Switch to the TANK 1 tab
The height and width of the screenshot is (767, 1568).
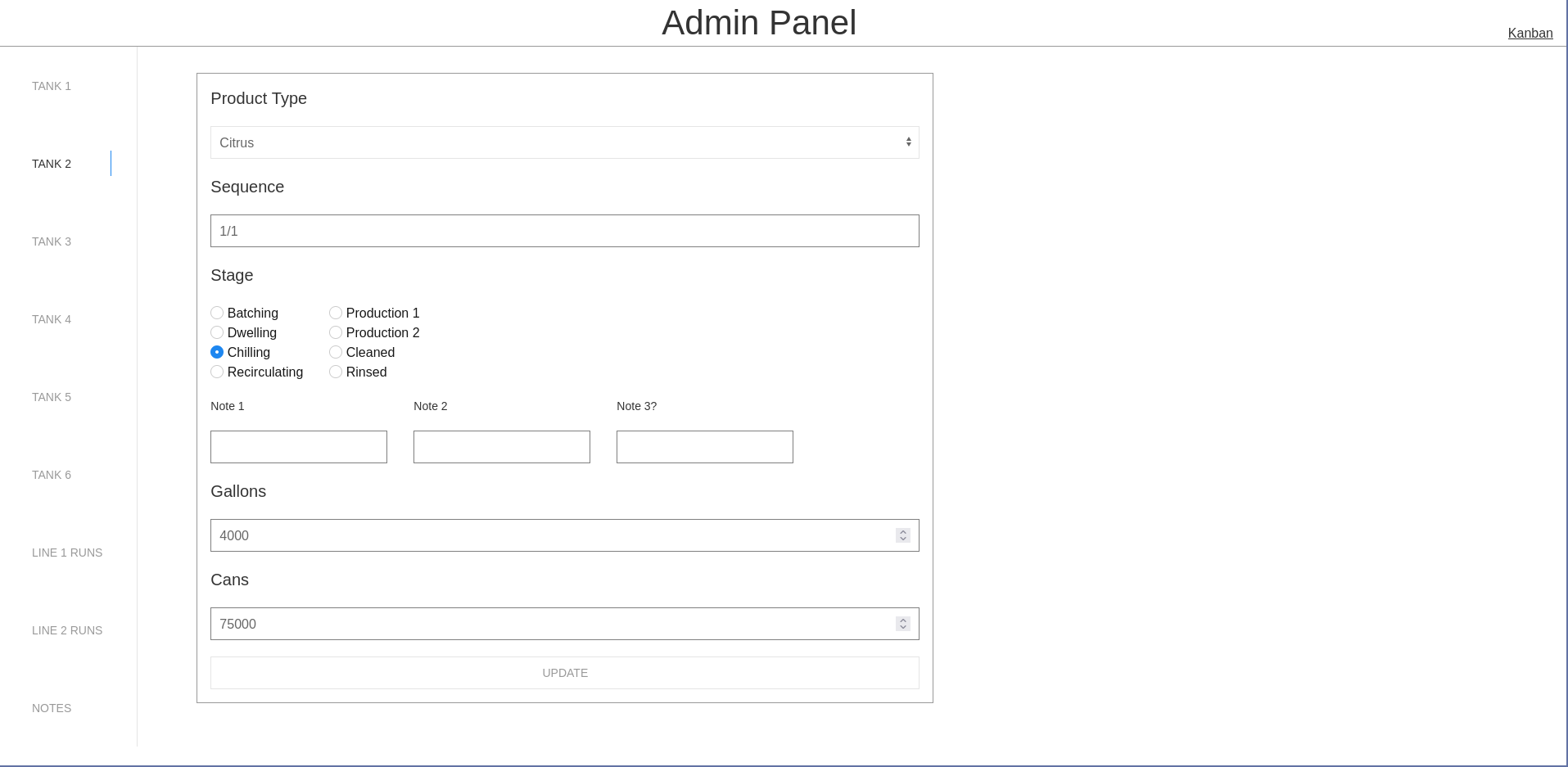pyautogui.click(x=51, y=86)
